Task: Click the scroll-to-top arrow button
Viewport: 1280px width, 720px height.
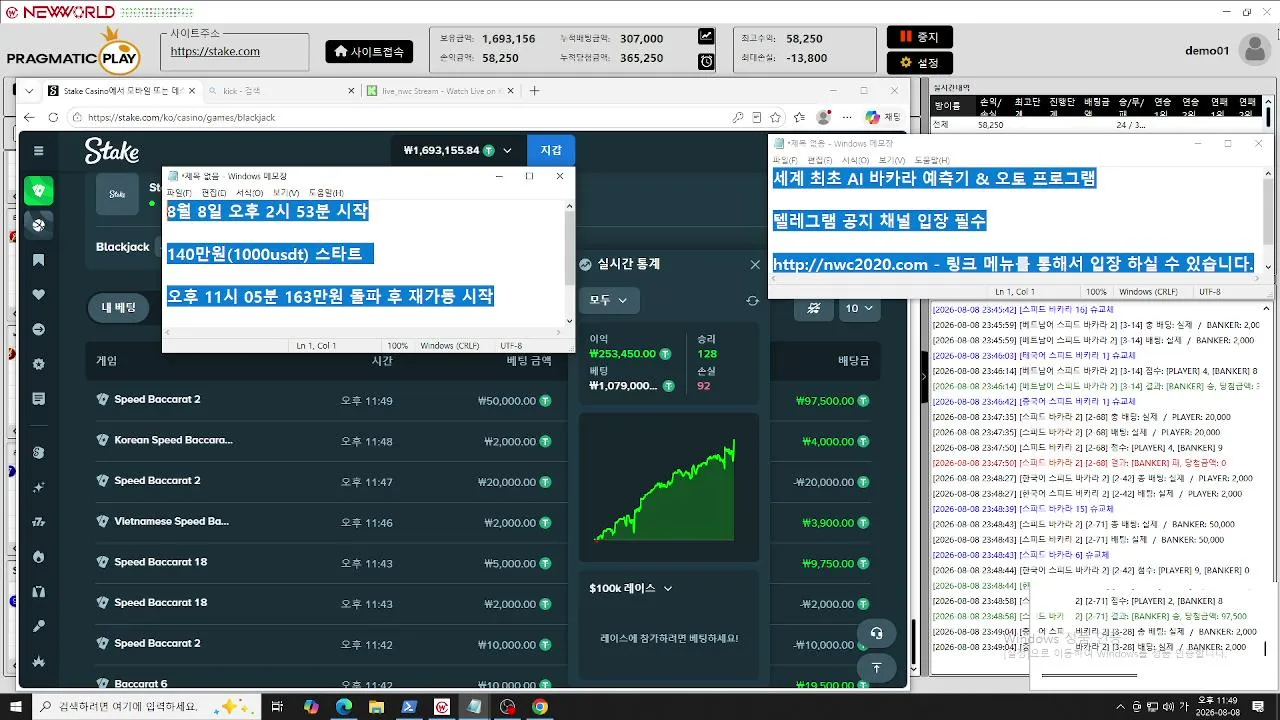Action: [876, 668]
